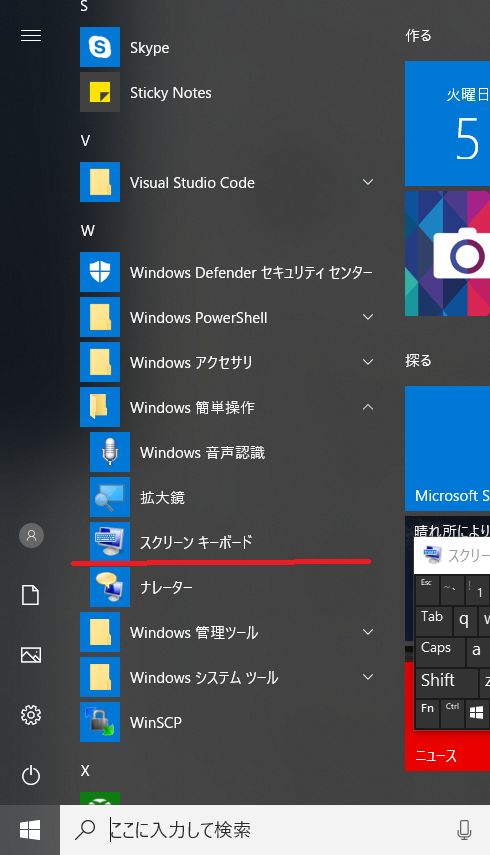Click the Power button icon
The height and width of the screenshot is (855, 490).
pyautogui.click(x=31, y=775)
